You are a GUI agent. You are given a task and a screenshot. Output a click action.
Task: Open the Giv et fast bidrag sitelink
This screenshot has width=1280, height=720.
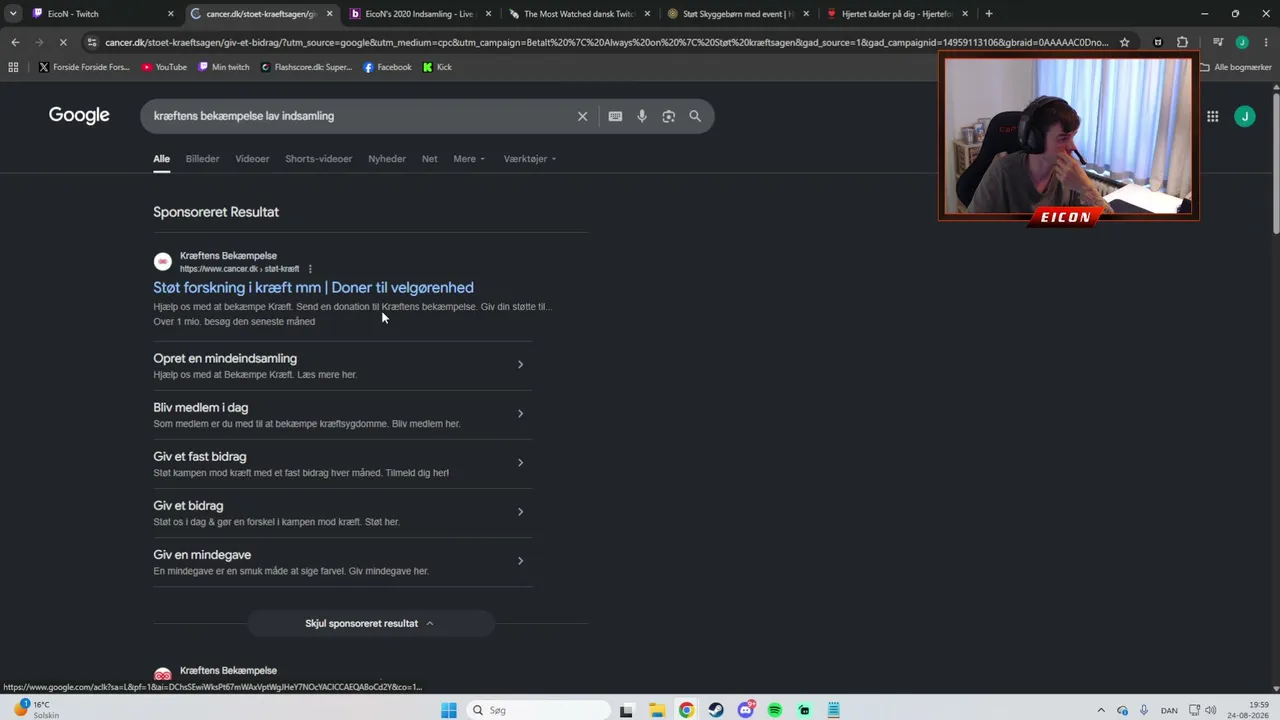[x=342, y=463]
